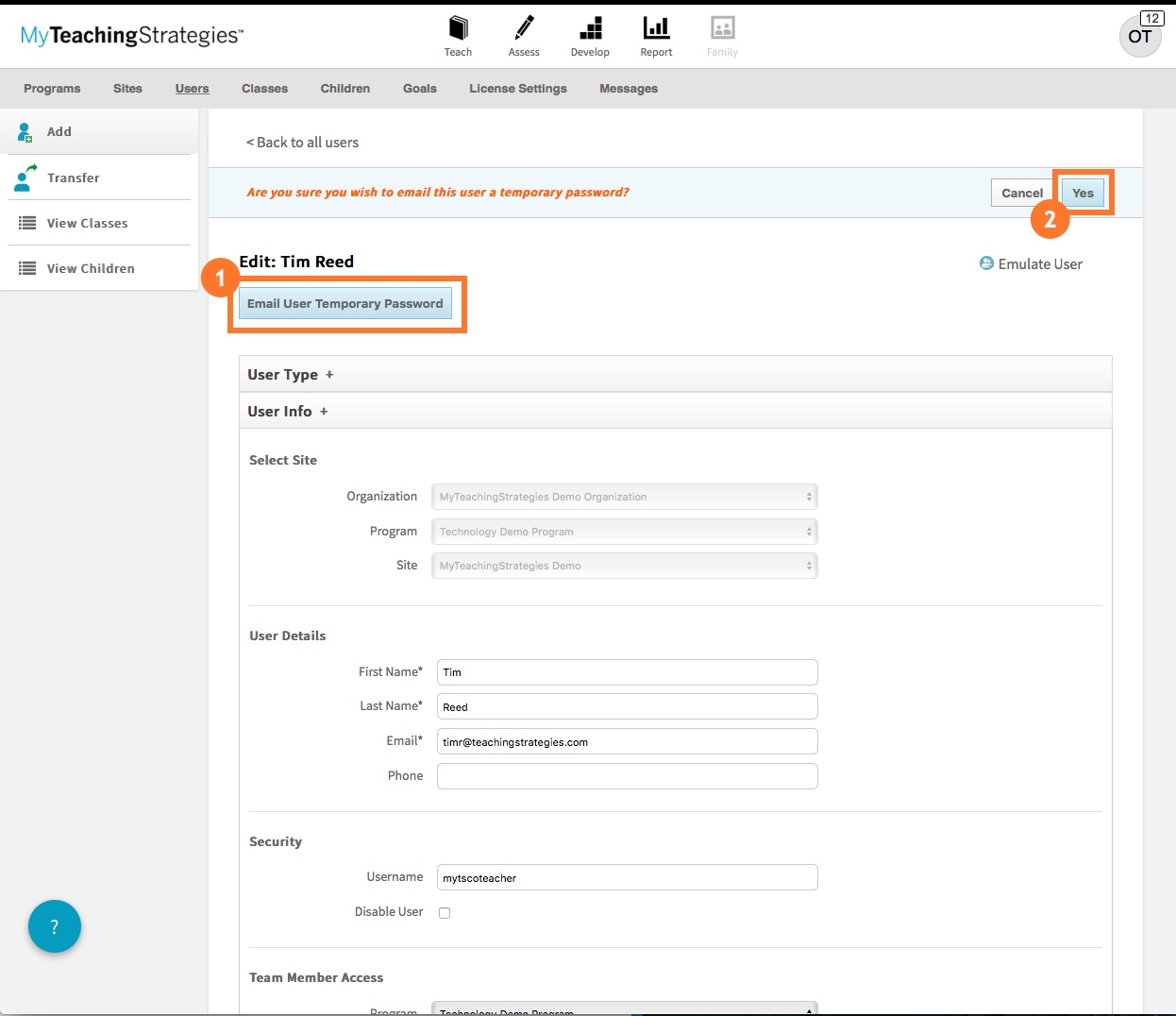Click inside the empty Phone field
The image size is (1176, 1016).
click(x=626, y=775)
